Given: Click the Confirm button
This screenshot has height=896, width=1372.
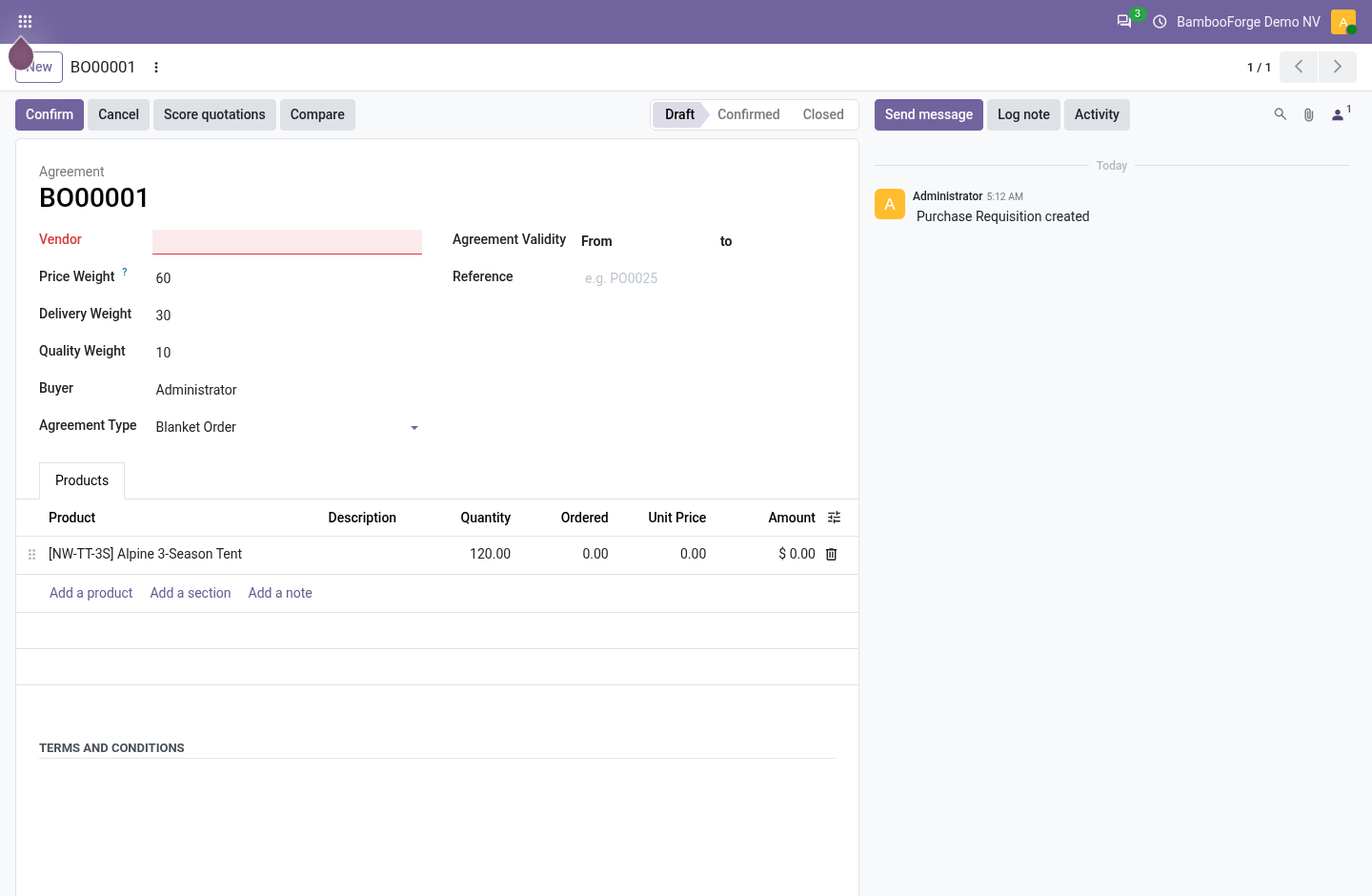Looking at the screenshot, I should click(x=50, y=114).
